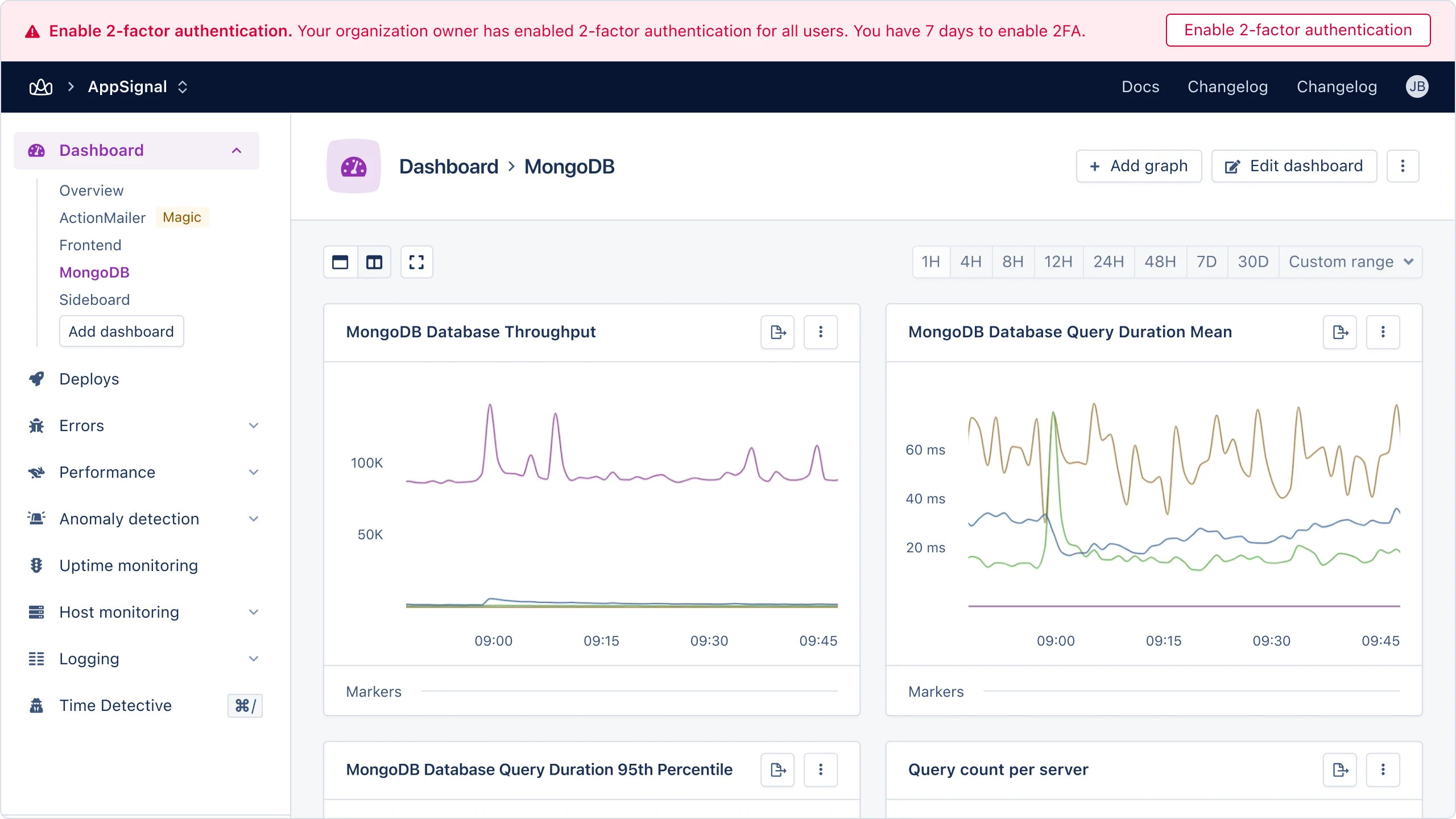
Task: Open the JB user avatar menu
Action: pyautogui.click(x=1417, y=86)
